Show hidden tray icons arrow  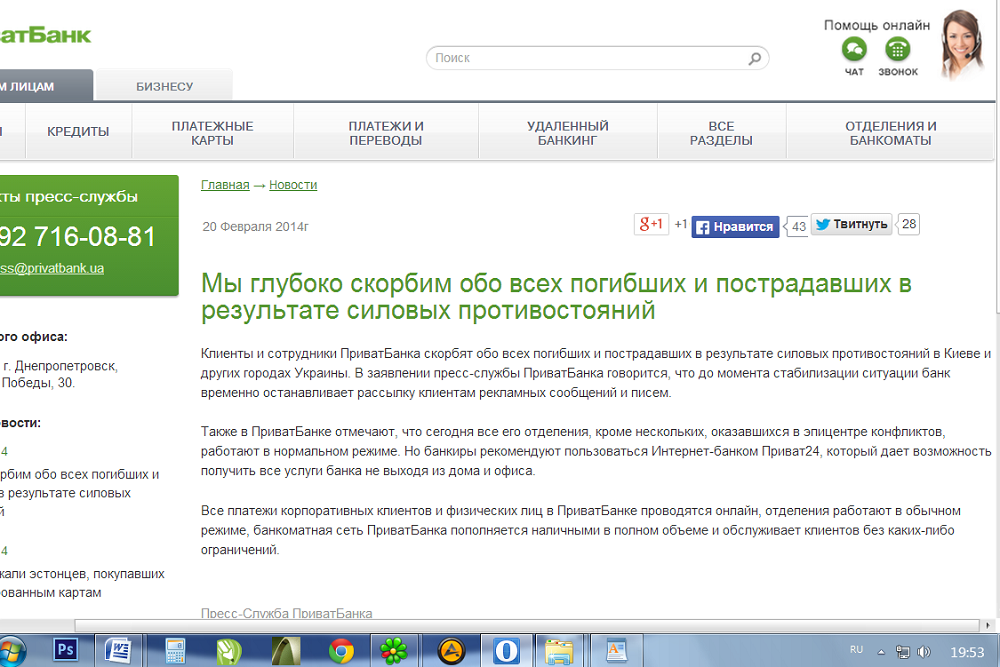(881, 652)
